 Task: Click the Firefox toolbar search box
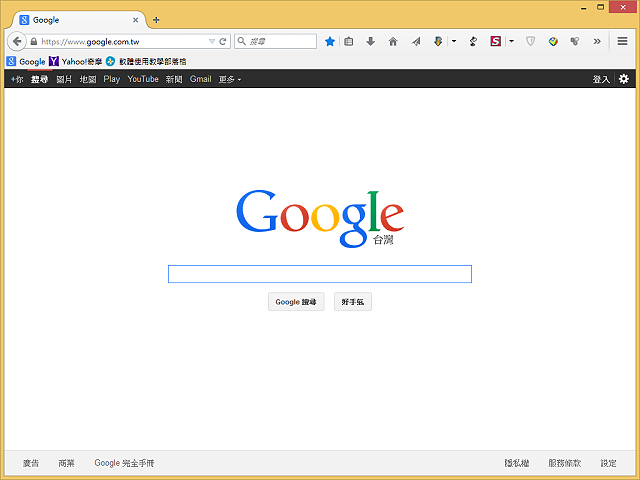276,41
